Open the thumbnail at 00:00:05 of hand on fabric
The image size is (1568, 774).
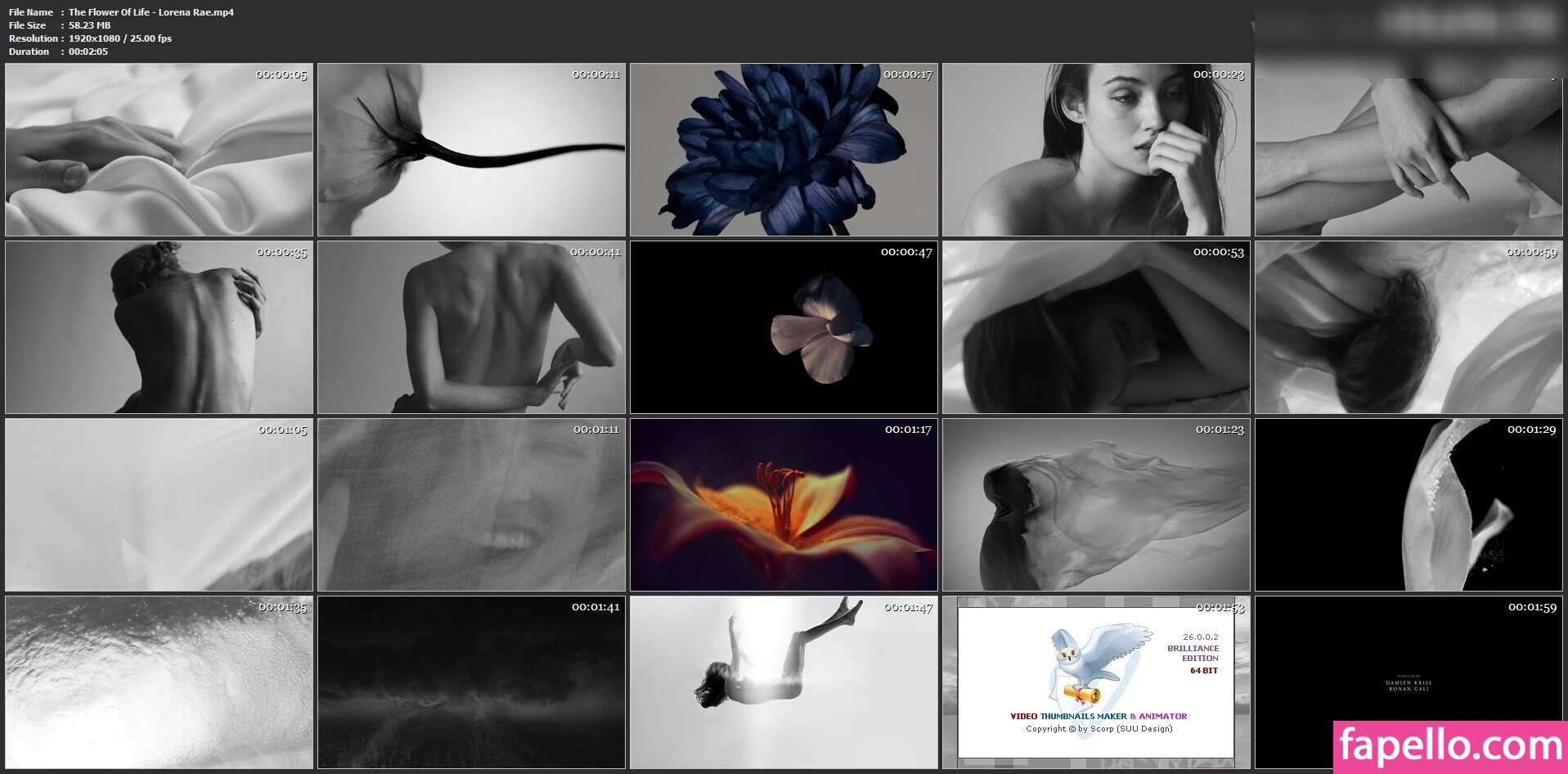pyautogui.click(x=159, y=151)
